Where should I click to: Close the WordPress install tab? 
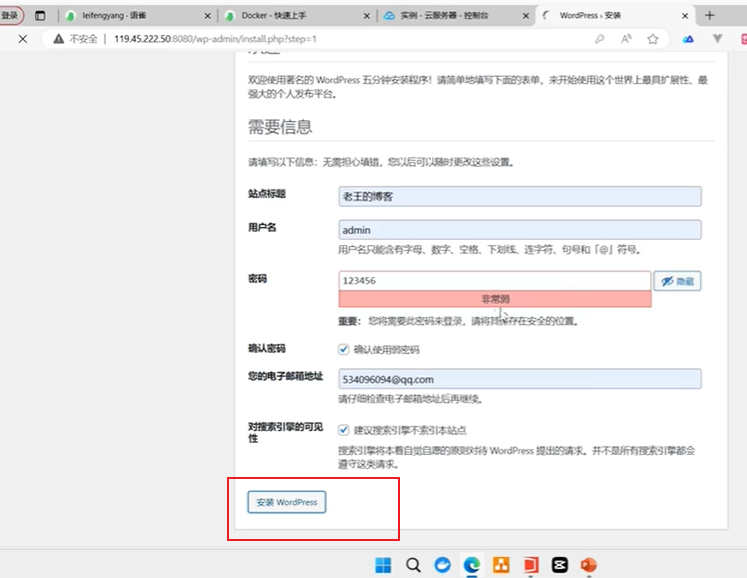tap(685, 16)
